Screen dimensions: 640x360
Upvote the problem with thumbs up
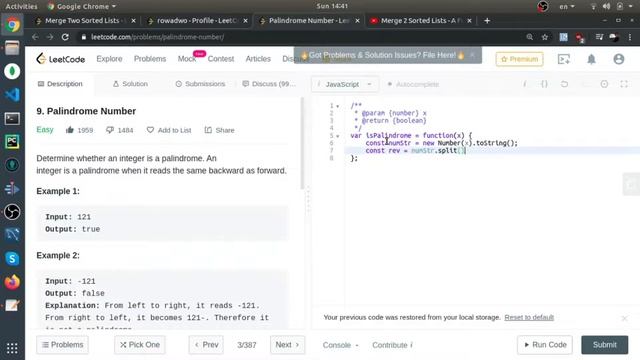70,130
